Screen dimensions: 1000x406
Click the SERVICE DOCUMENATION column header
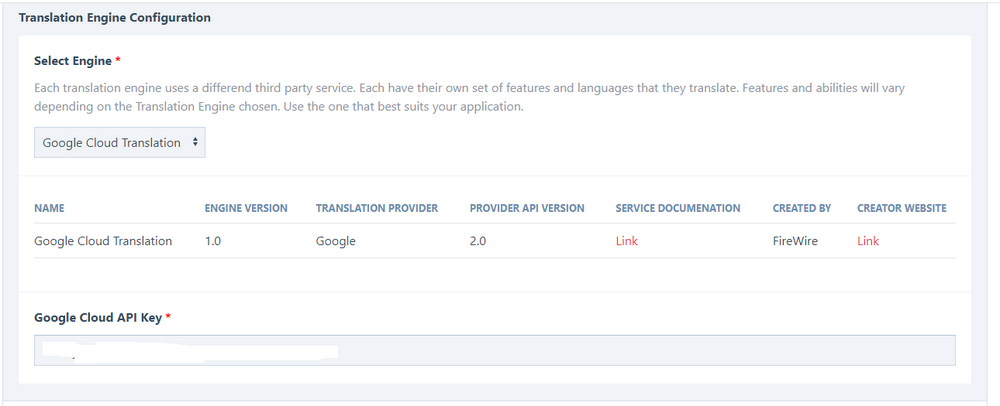click(x=678, y=208)
